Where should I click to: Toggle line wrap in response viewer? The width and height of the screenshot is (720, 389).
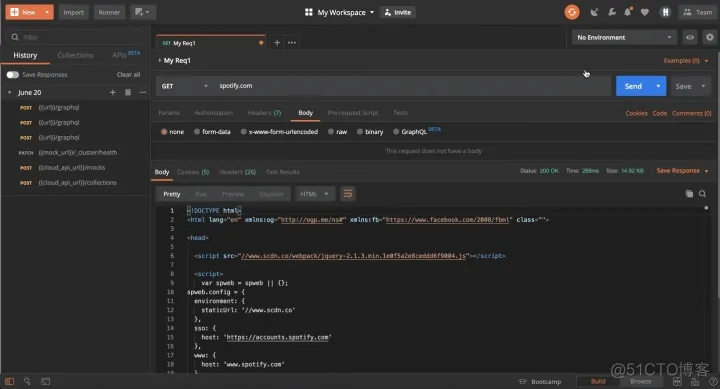pyautogui.click(x=348, y=194)
